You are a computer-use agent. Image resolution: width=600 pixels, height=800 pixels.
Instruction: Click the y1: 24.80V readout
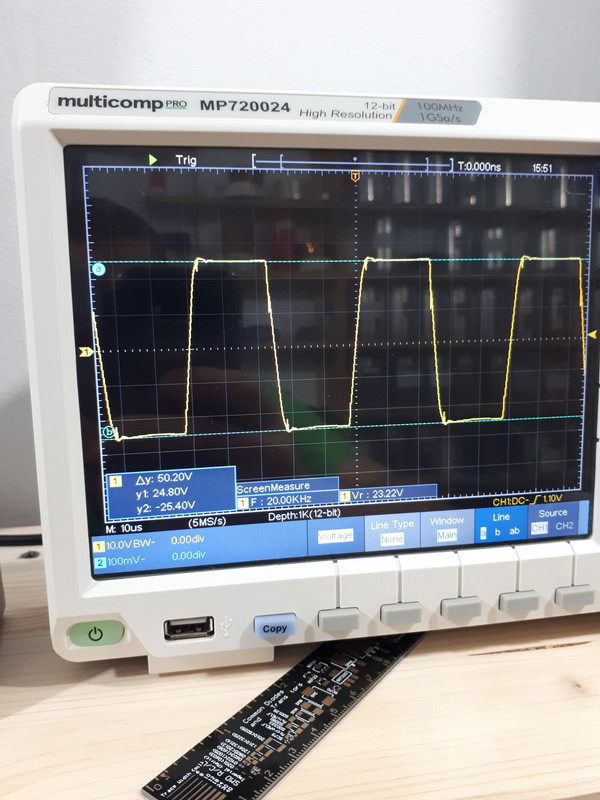[x=162, y=492]
